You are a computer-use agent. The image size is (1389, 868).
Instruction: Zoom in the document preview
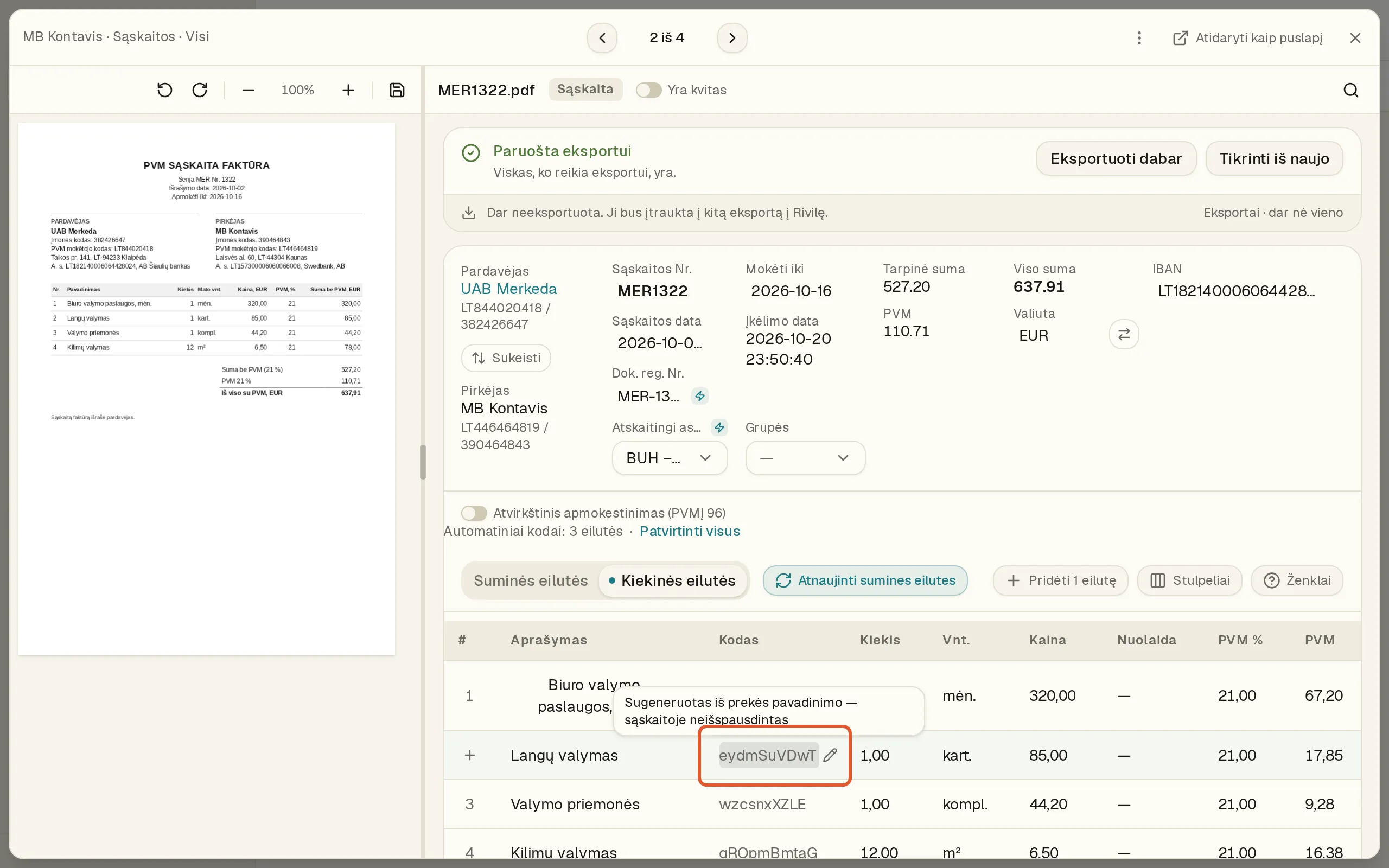(348, 90)
